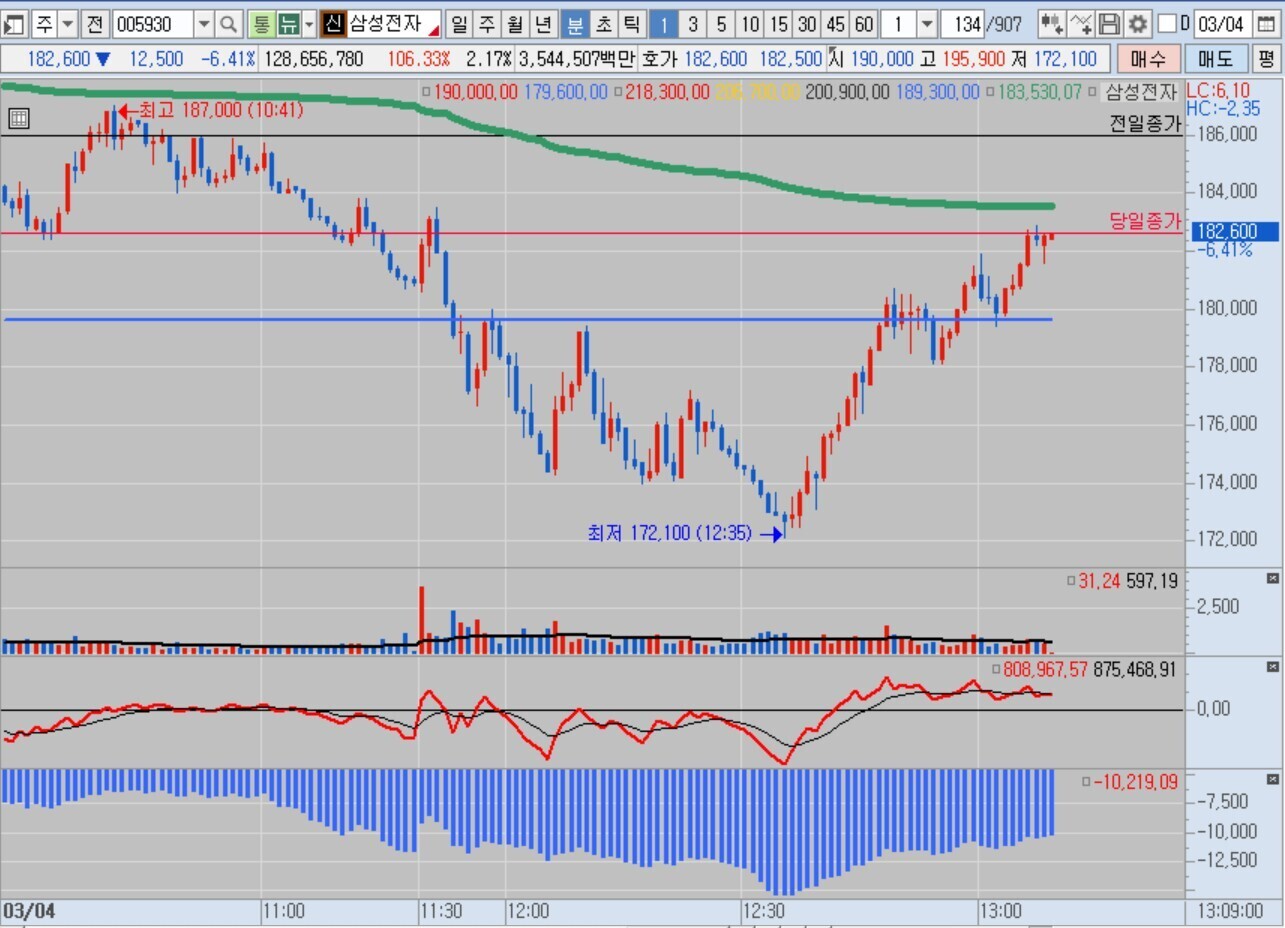Click the stock search magnifier icon

click(x=229, y=24)
